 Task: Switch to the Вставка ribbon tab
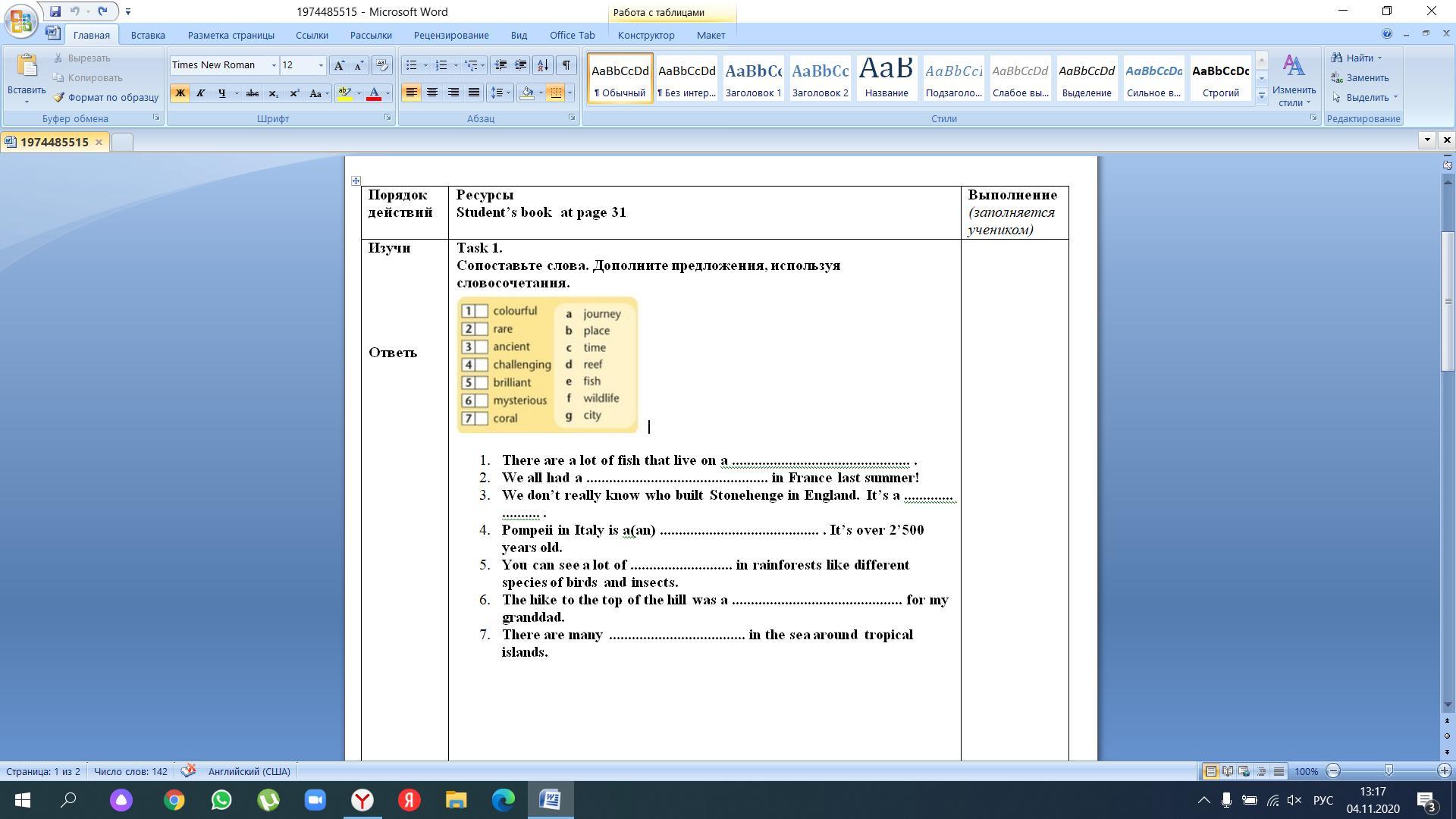(x=148, y=35)
